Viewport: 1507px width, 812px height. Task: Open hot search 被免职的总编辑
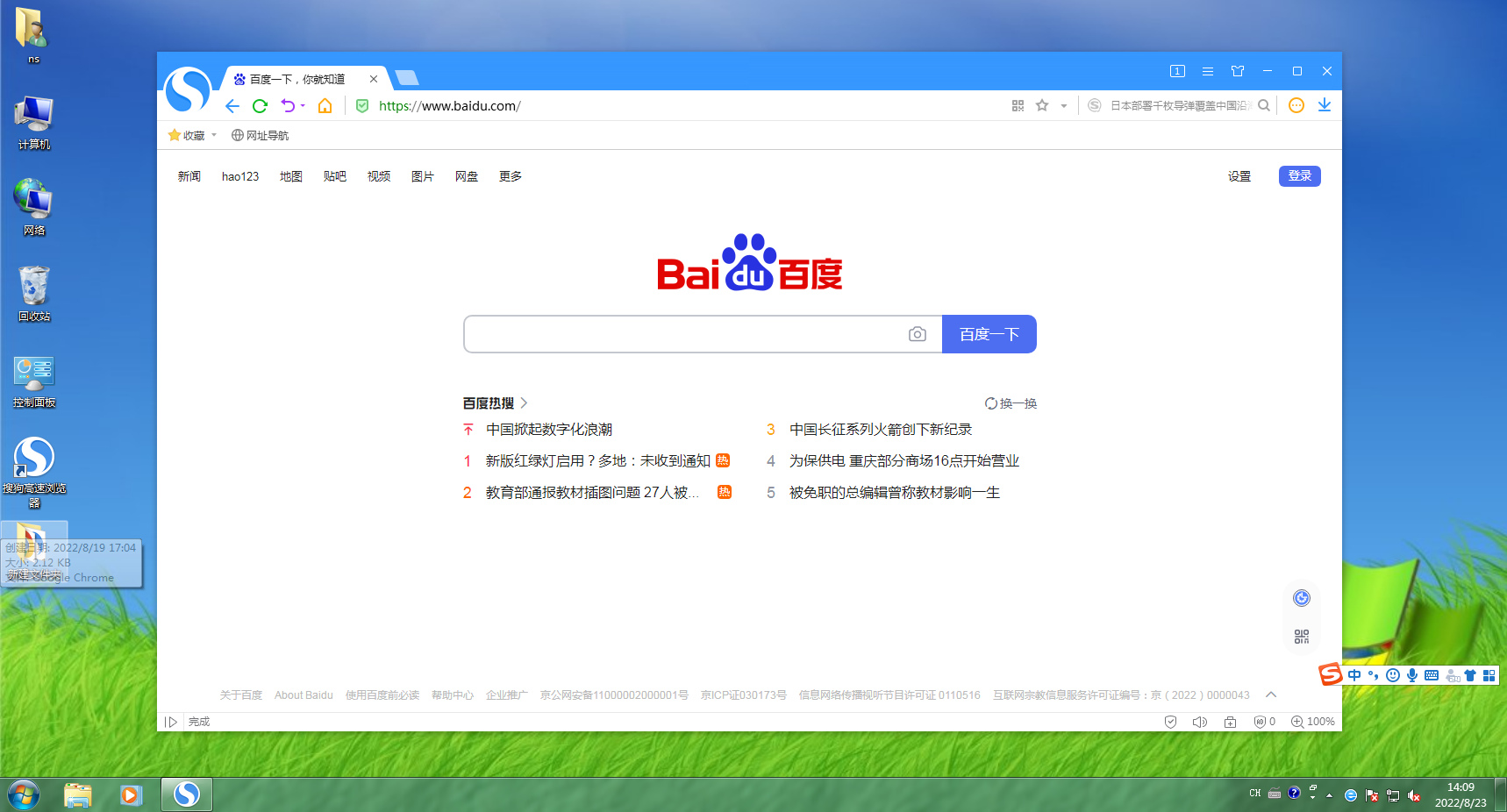pyautogui.click(x=895, y=493)
